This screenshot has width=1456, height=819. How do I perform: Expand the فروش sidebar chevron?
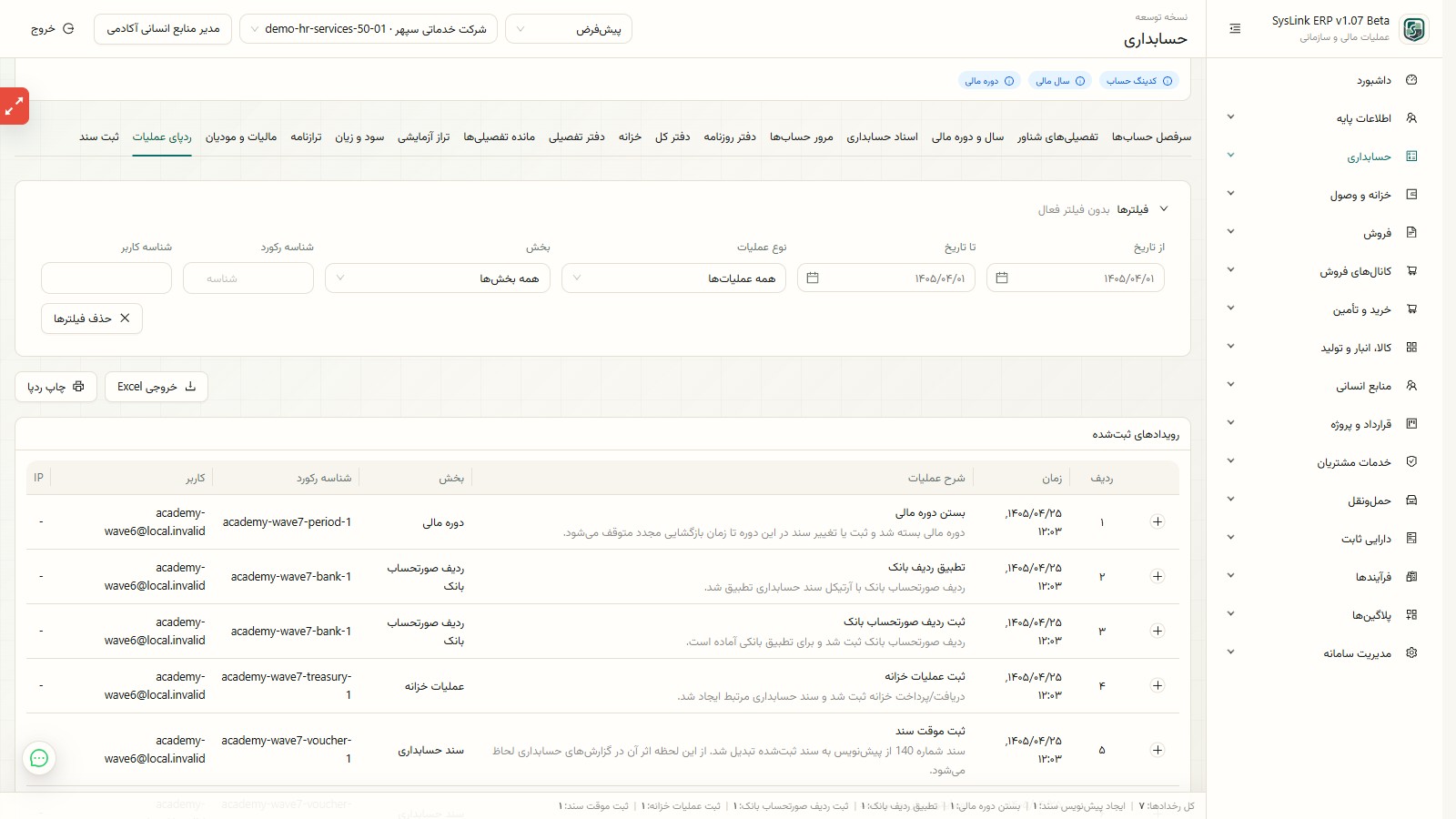(x=1230, y=232)
